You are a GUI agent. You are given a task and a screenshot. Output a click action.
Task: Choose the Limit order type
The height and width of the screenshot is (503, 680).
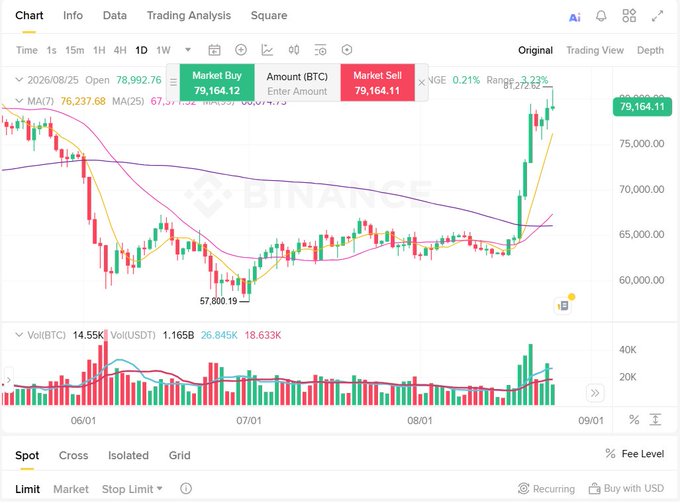point(27,489)
